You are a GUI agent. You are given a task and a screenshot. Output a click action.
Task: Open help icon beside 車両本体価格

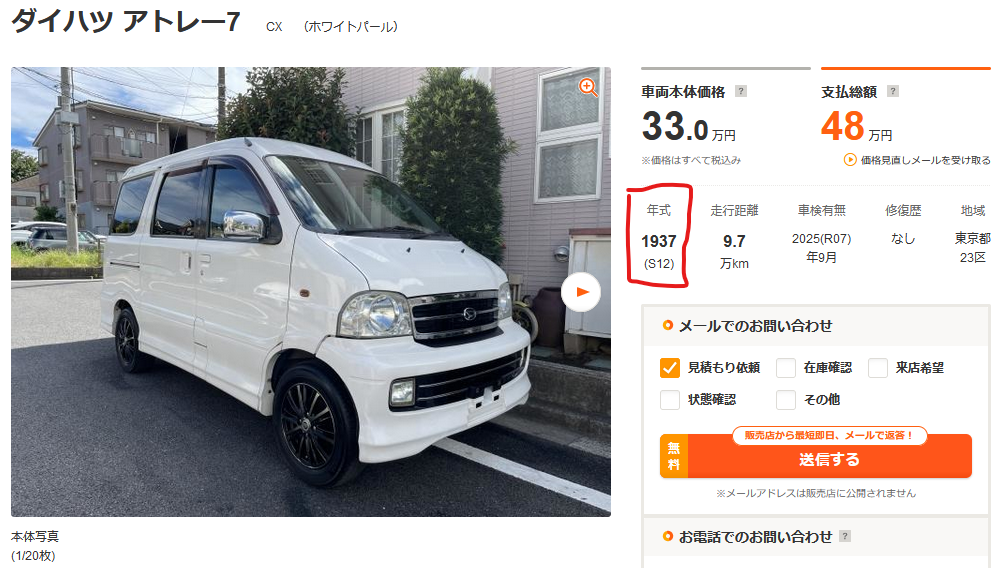tap(740, 91)
